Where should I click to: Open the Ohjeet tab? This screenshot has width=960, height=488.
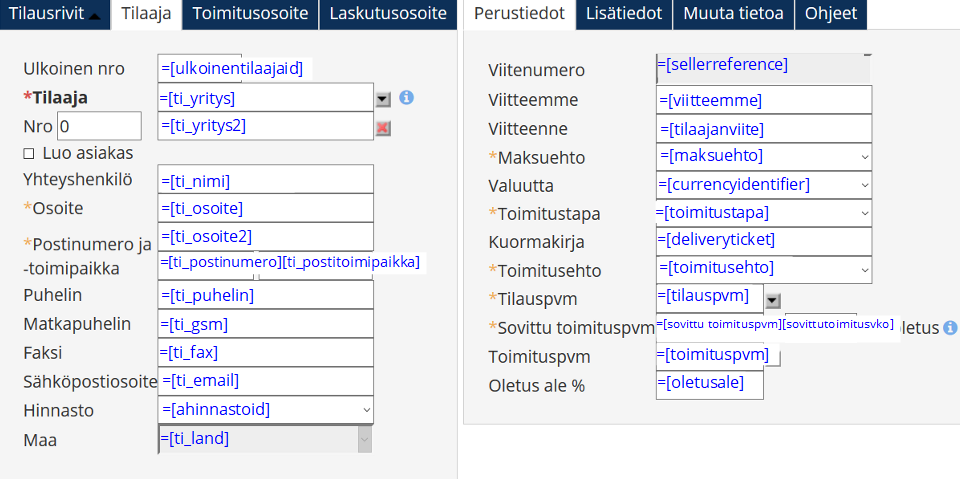(x=833, y=14)
